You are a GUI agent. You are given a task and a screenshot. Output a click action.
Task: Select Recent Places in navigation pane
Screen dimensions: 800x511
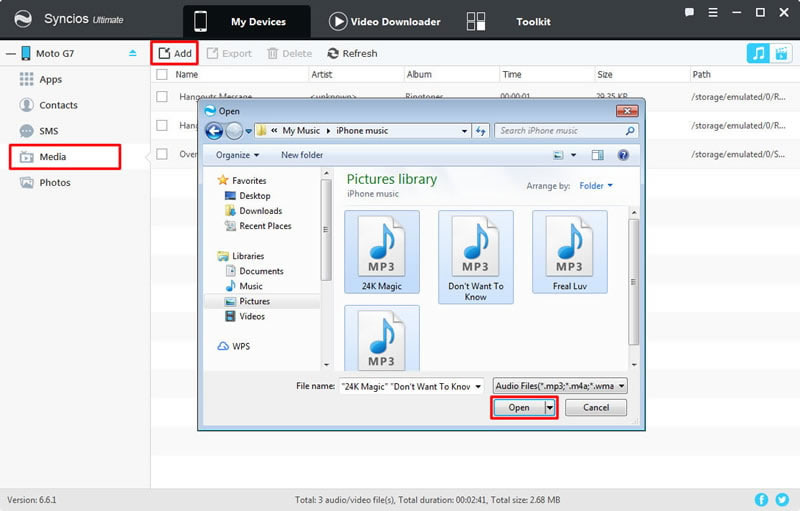pyautogui.click(x=258, y=226)
